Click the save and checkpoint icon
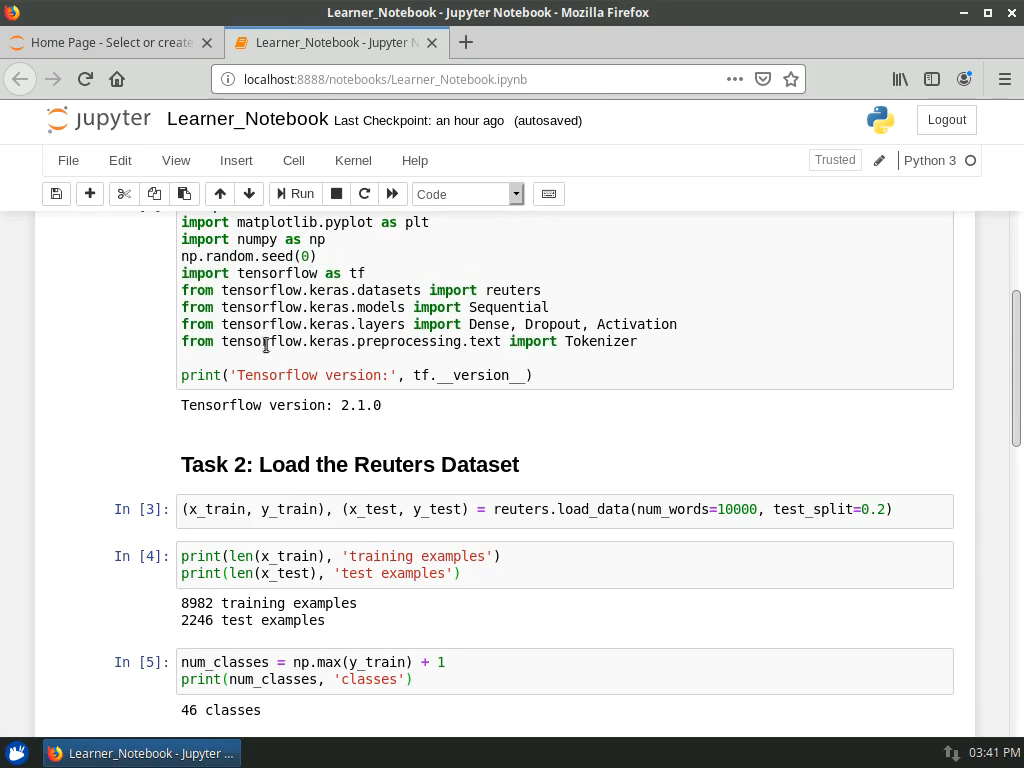Viewport: 1024px width, 768px height. click(x=56, y=194)
